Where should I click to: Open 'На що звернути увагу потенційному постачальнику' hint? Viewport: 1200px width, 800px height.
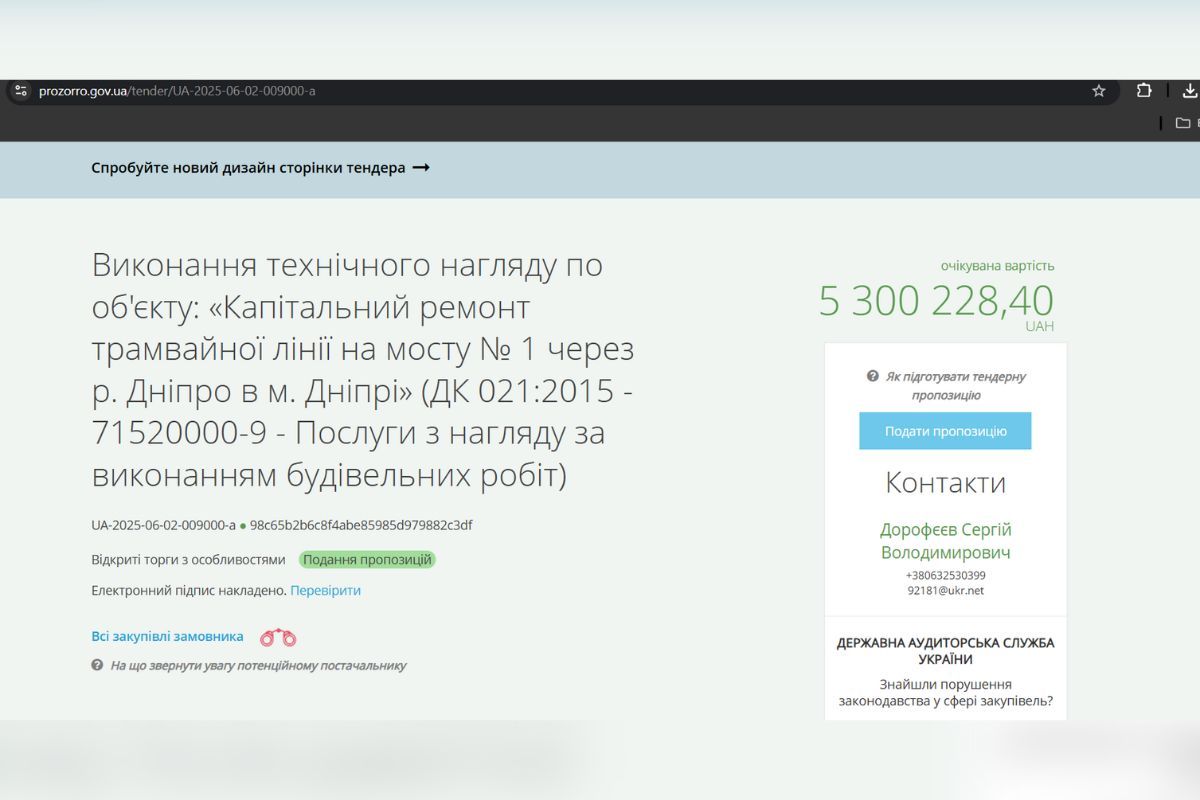tap(258, 665)
